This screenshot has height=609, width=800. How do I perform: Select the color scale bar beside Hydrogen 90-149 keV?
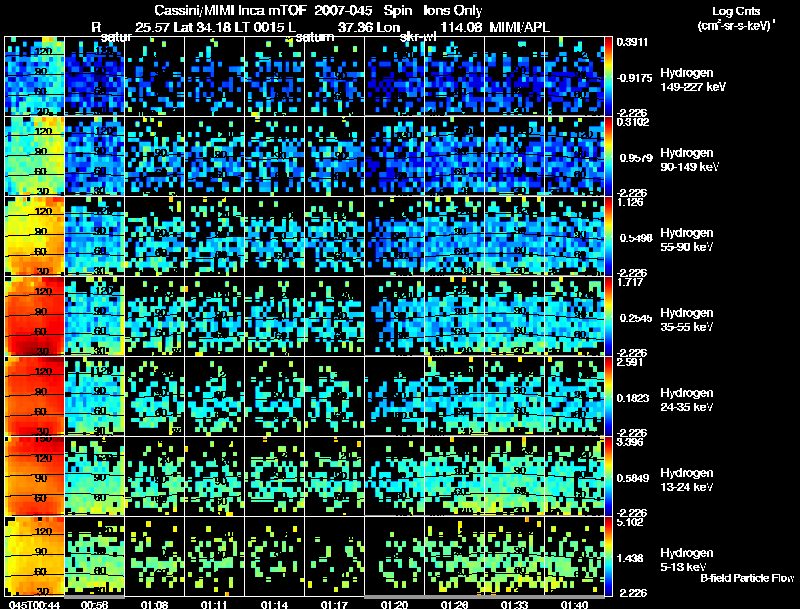point(608,156)
